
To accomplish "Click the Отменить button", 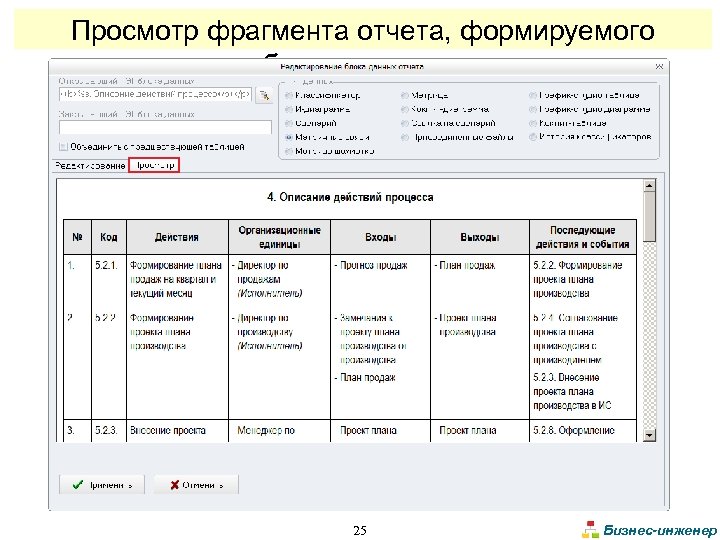I will point(196,485).
